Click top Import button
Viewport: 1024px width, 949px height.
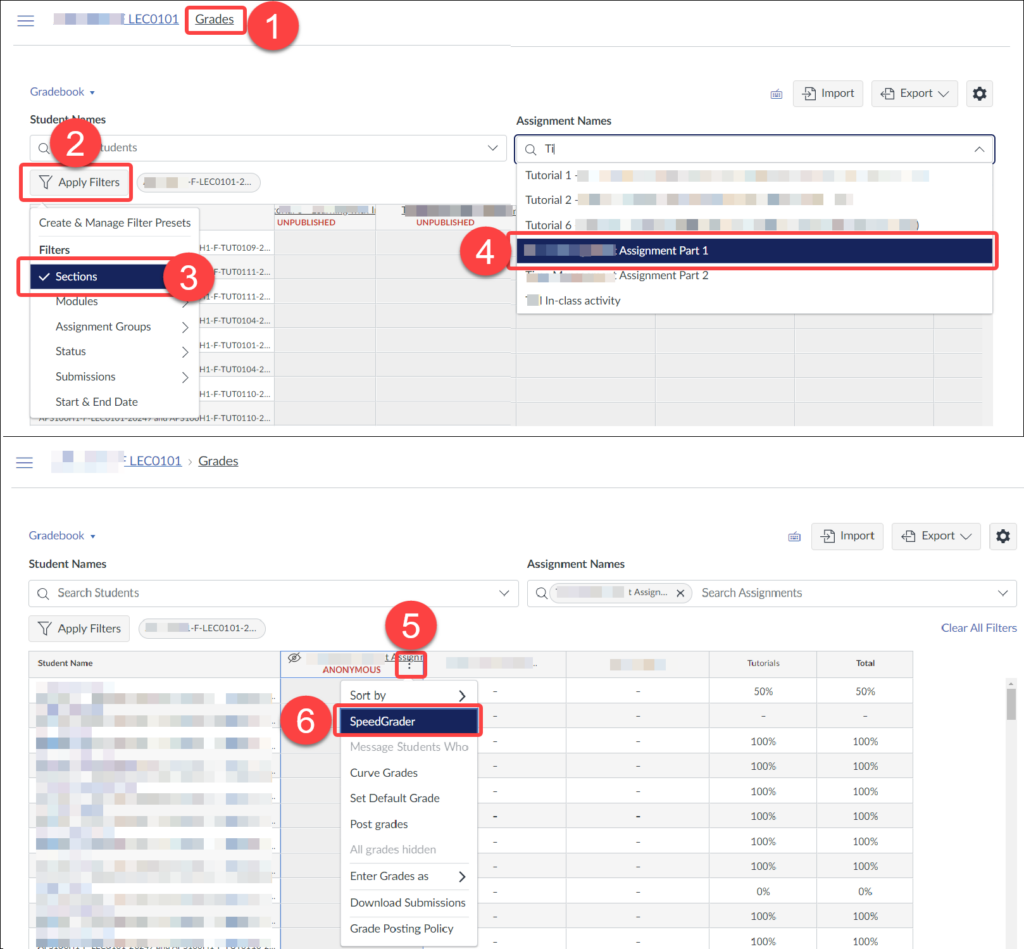[x=828, y=93]
